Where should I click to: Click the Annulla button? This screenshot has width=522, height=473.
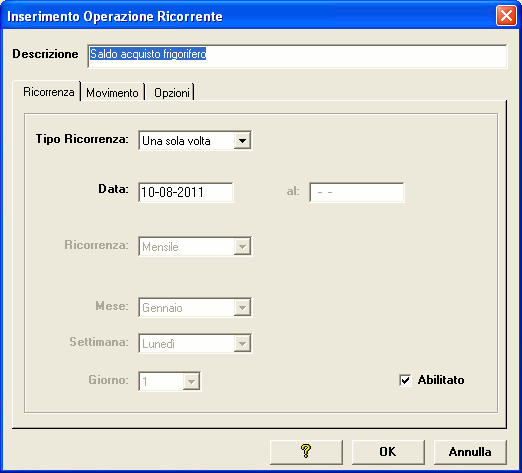[x=470, y=452]
